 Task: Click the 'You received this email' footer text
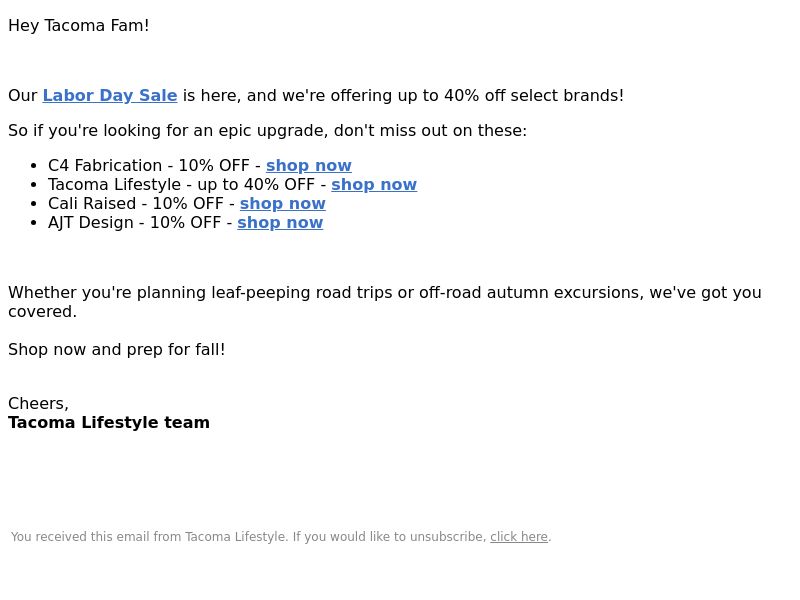pyautogui.click(x=248, y=537)
